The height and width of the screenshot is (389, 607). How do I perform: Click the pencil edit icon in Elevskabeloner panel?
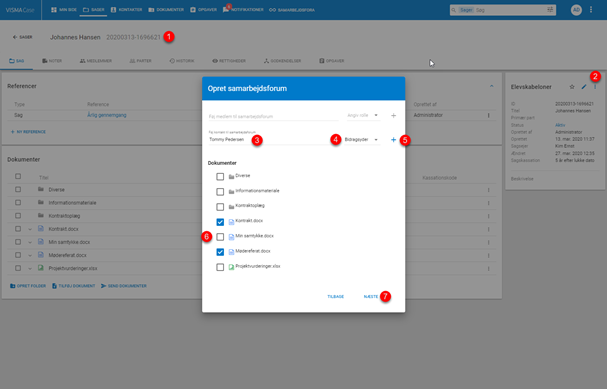pos(584,87)
